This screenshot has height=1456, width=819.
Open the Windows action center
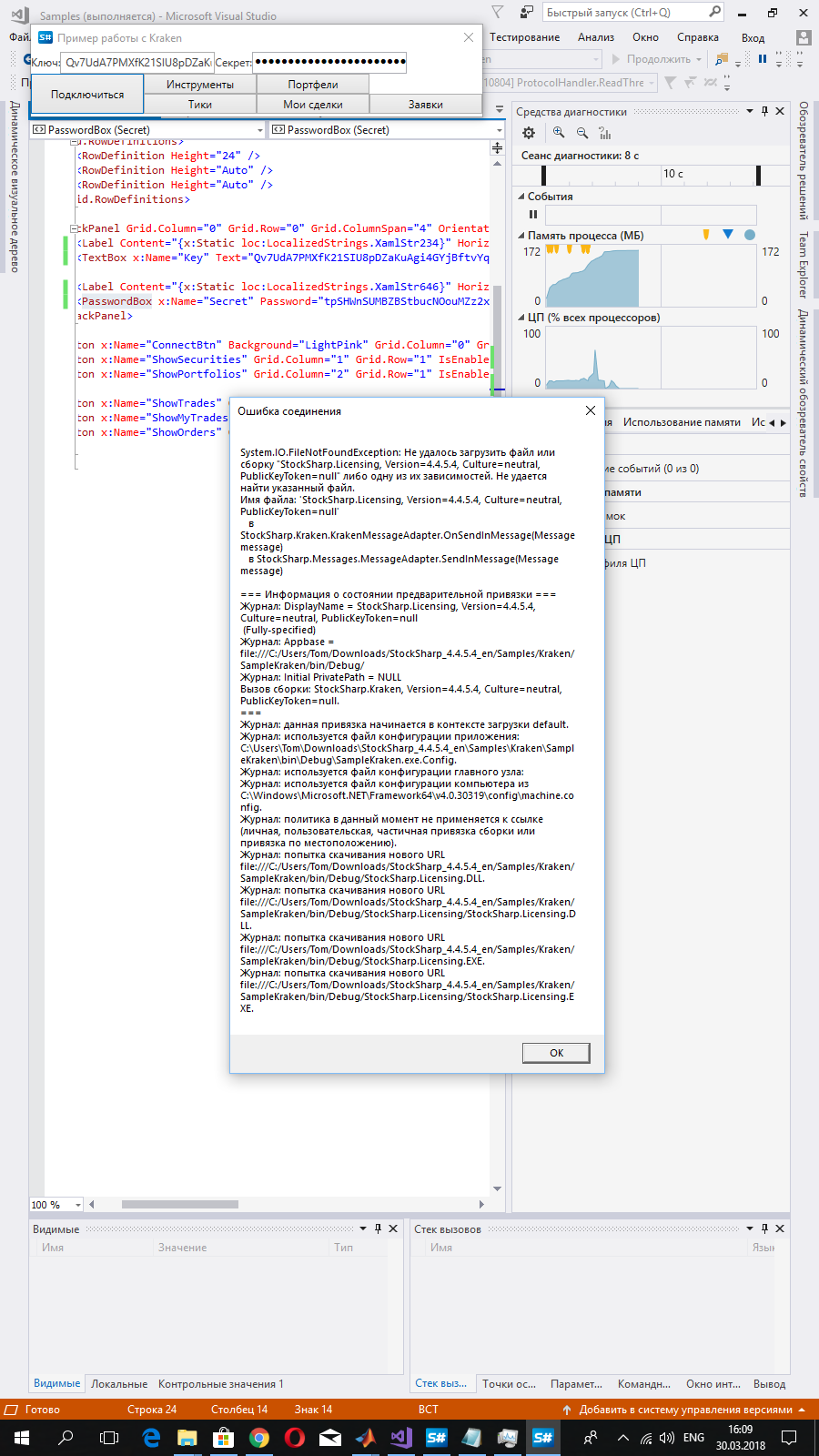(x=789, y=1438)
